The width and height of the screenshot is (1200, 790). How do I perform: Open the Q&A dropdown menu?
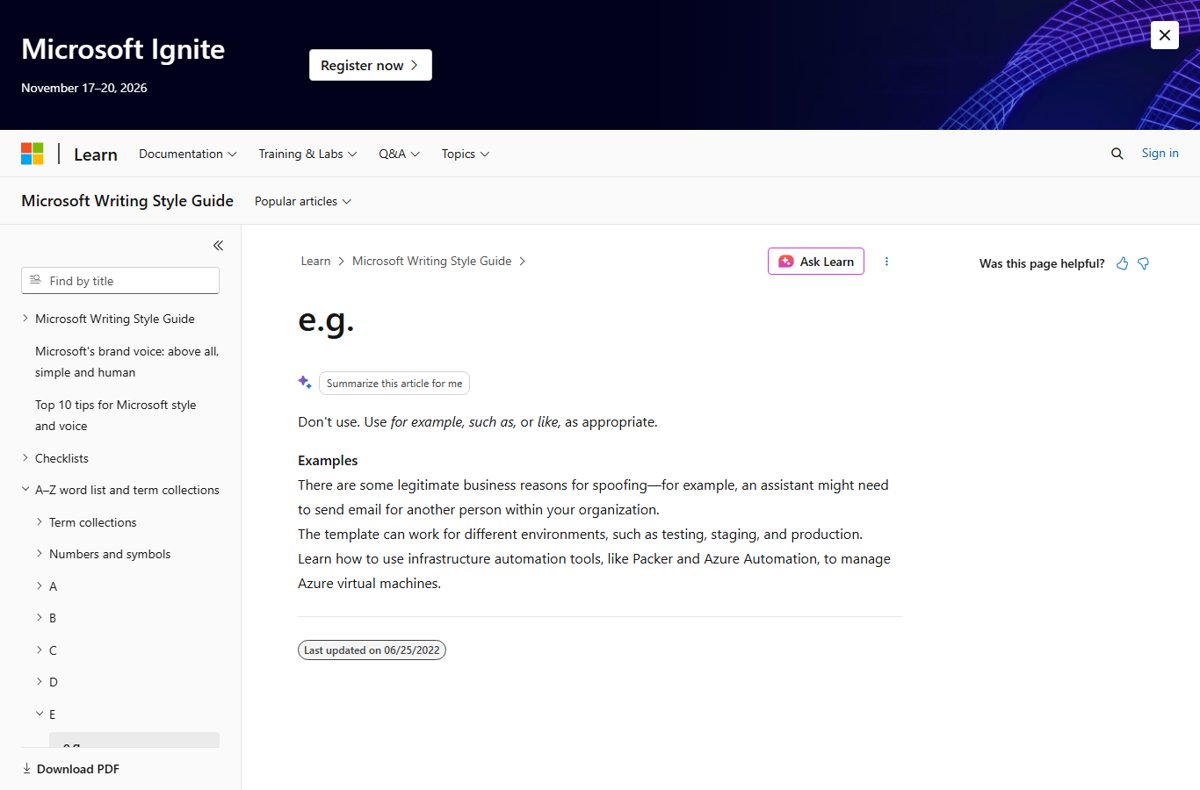(399, 154)
